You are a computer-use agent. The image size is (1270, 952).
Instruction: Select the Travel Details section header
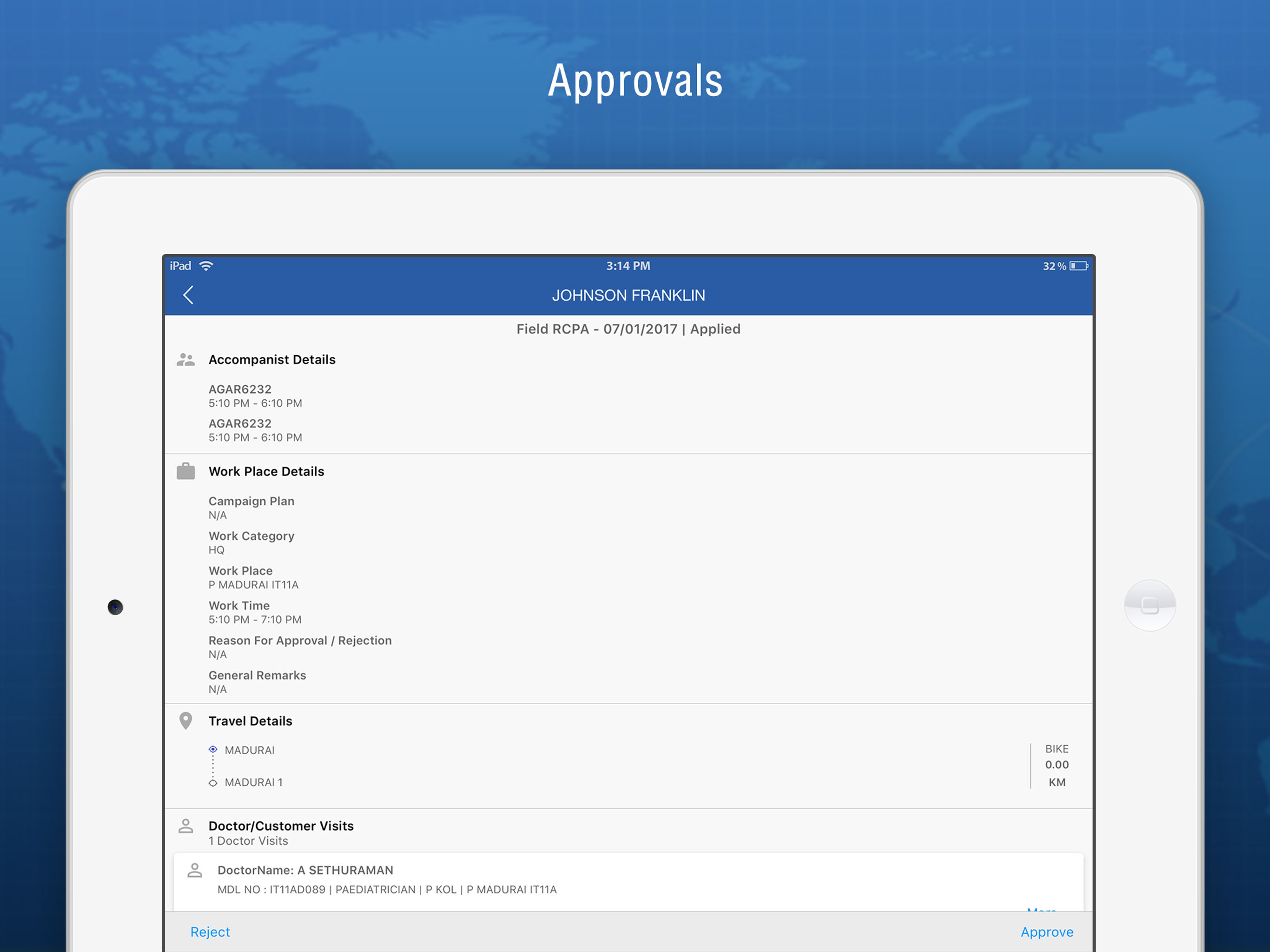(250, 721)
